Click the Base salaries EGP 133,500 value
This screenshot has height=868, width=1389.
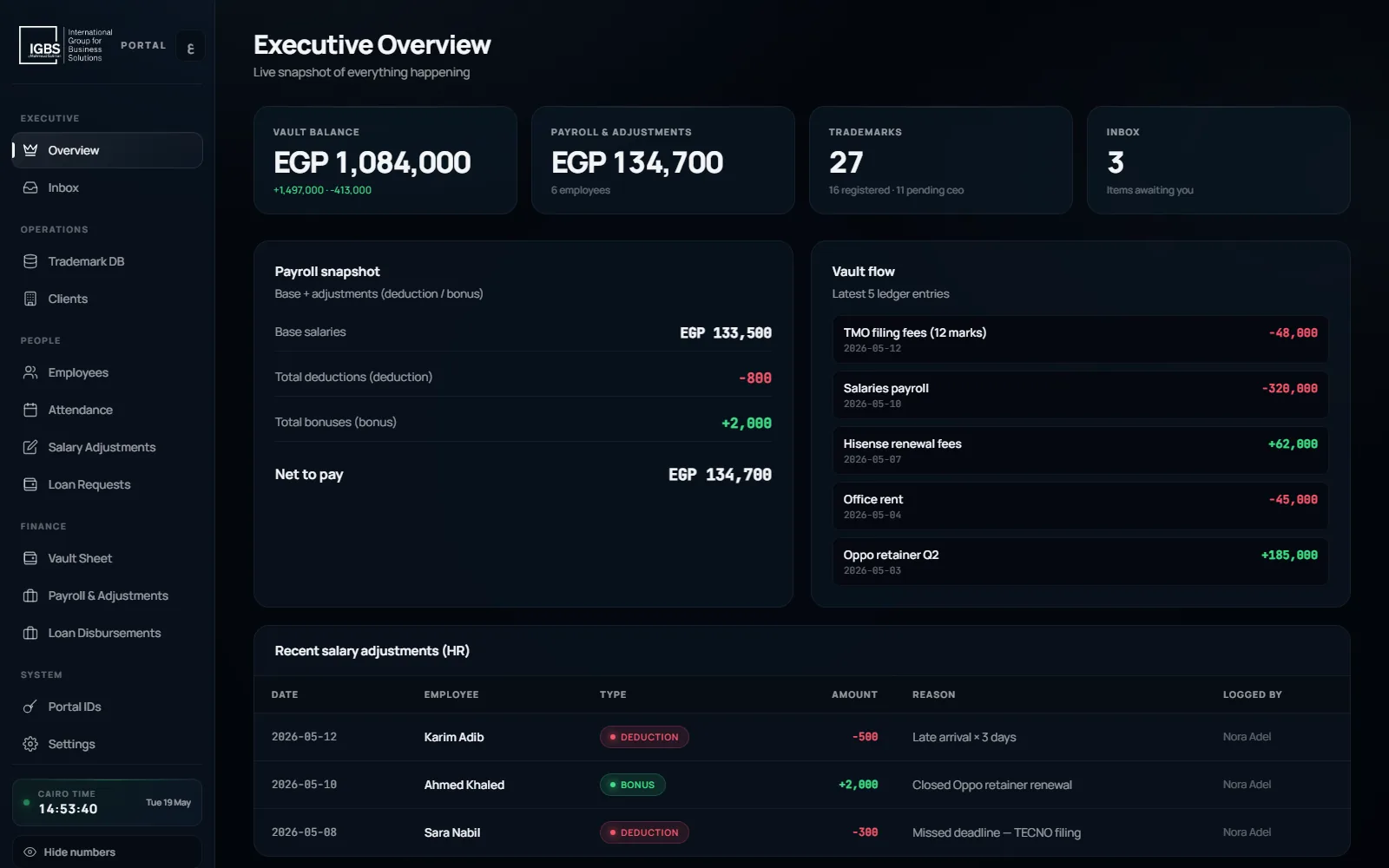coord(726,333)
